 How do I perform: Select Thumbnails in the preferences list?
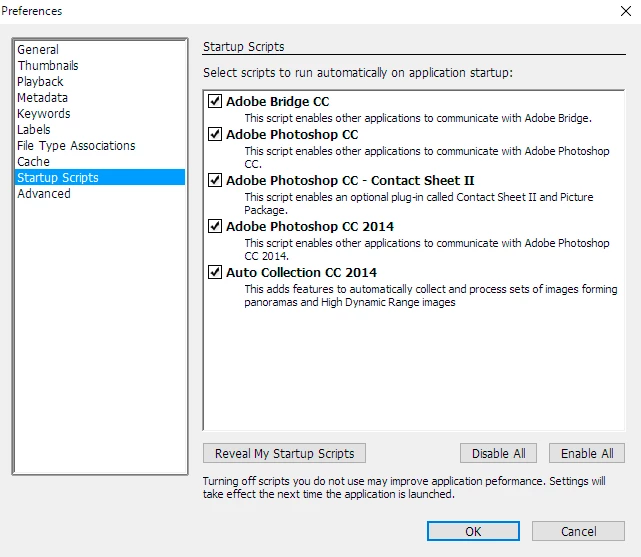(100, 65)
